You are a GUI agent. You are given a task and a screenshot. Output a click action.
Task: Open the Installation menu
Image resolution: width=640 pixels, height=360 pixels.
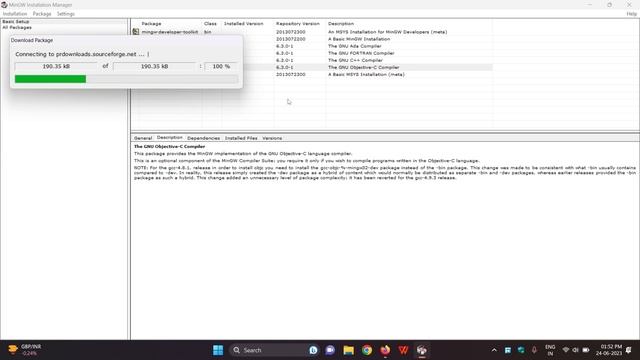point(15,14)
